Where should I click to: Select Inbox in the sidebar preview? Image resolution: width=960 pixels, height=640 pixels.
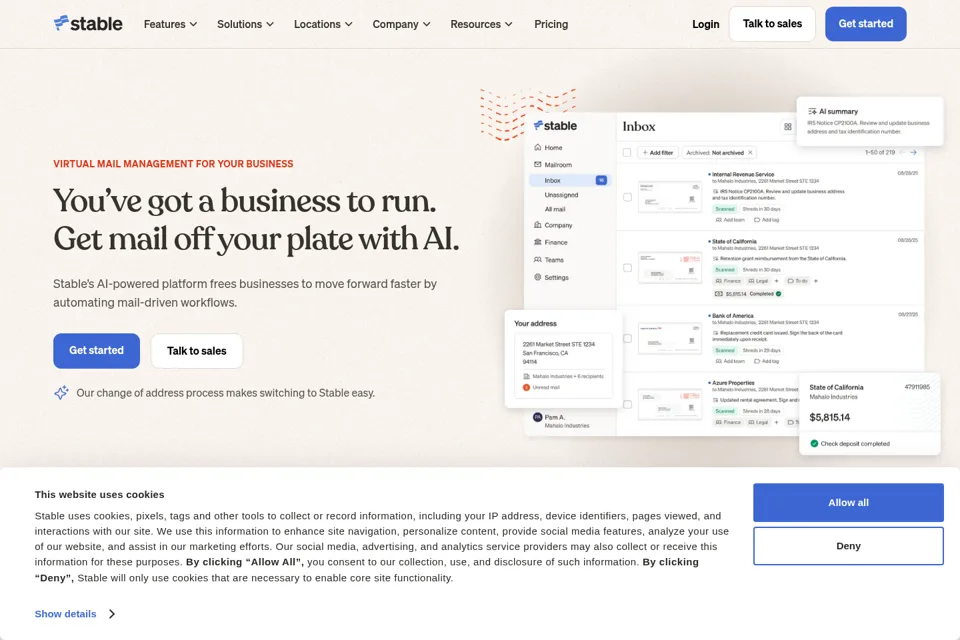(569, 180)
